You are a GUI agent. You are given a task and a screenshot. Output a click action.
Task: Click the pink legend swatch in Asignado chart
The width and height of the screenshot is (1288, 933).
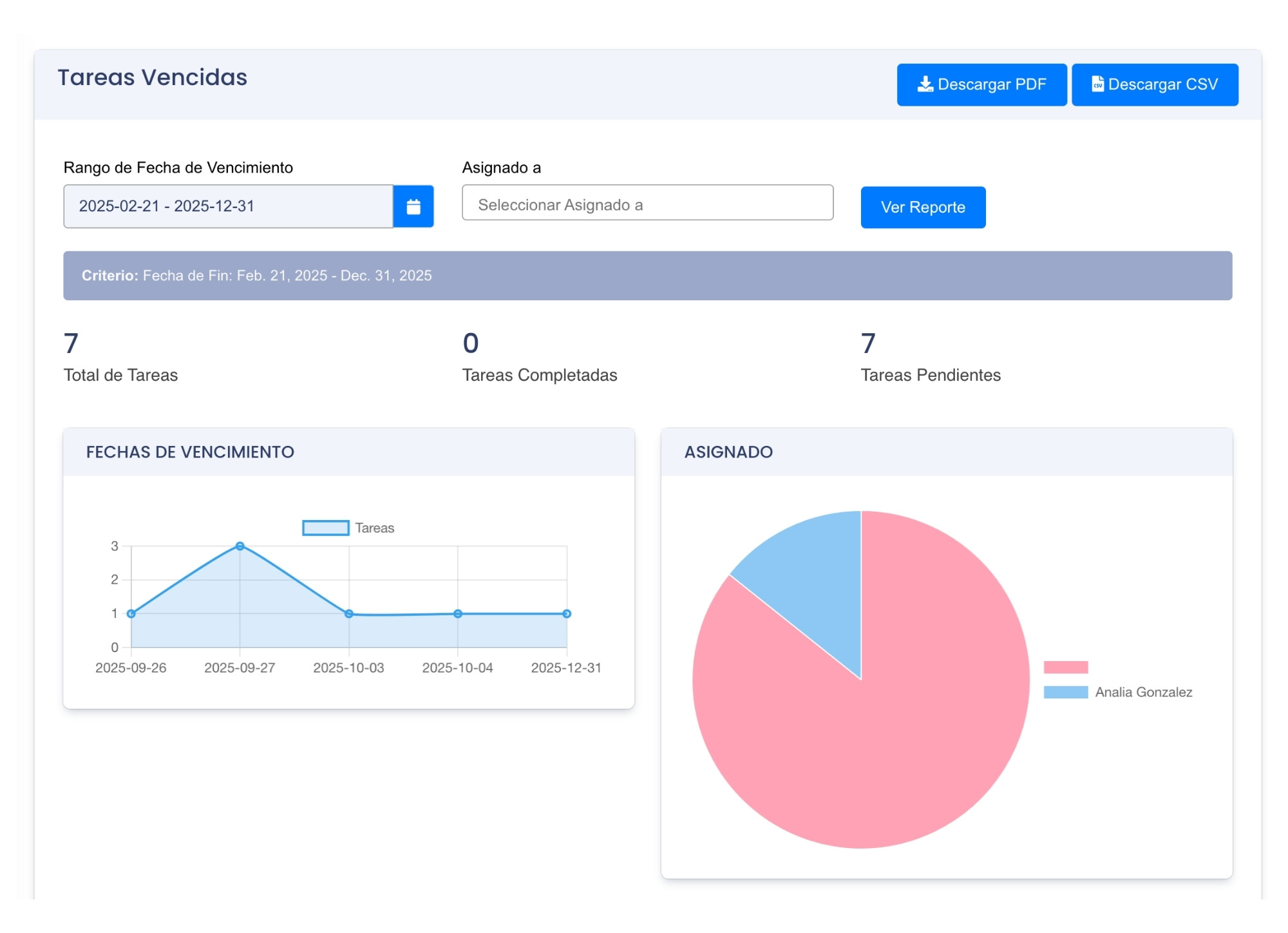pyautogui.click(x=1066, y=668)
